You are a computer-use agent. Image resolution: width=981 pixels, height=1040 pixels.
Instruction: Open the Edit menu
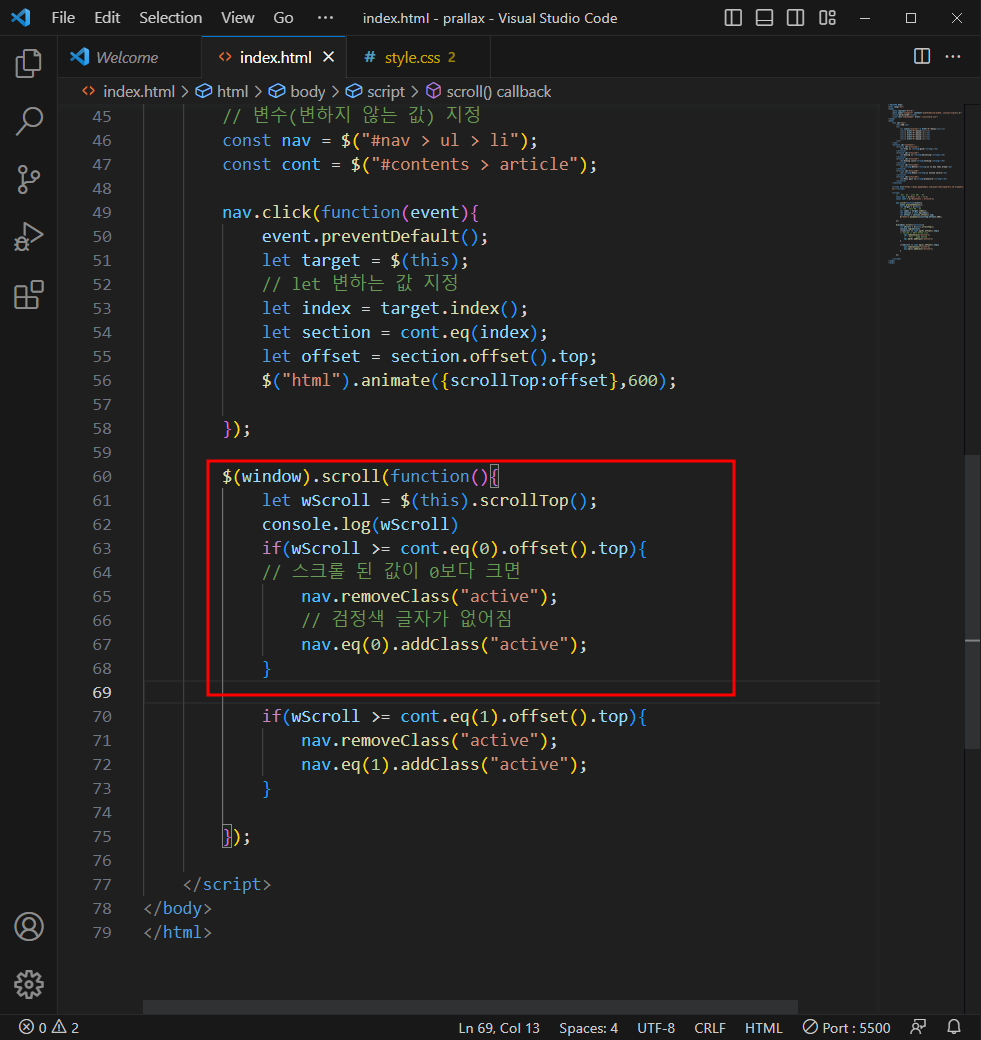point(107,18)
